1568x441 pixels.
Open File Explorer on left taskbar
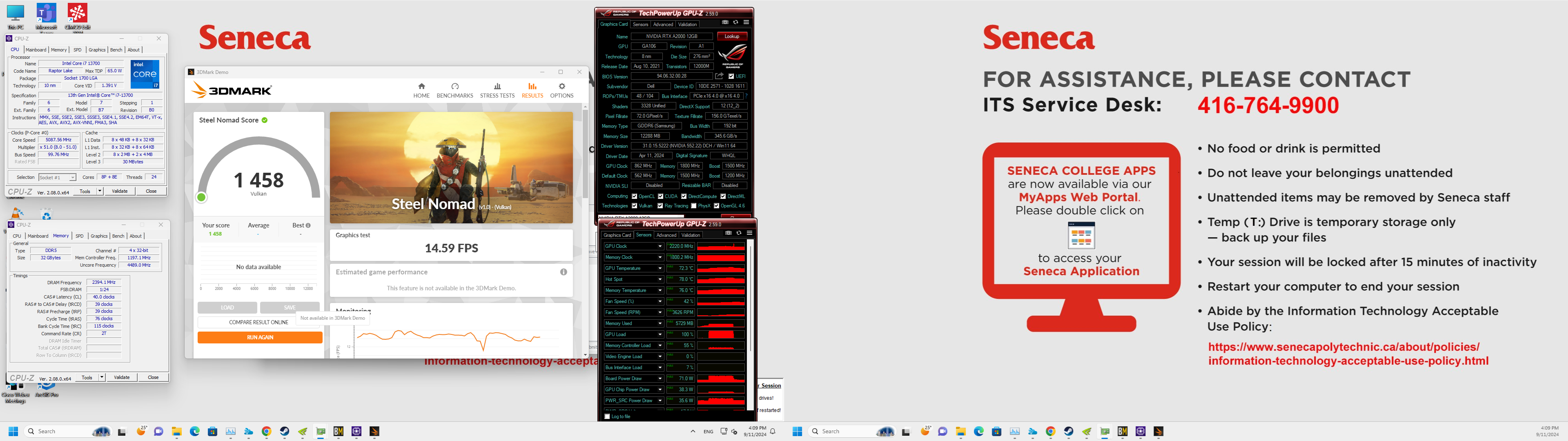pyautogui.click(x=176, y=431)
